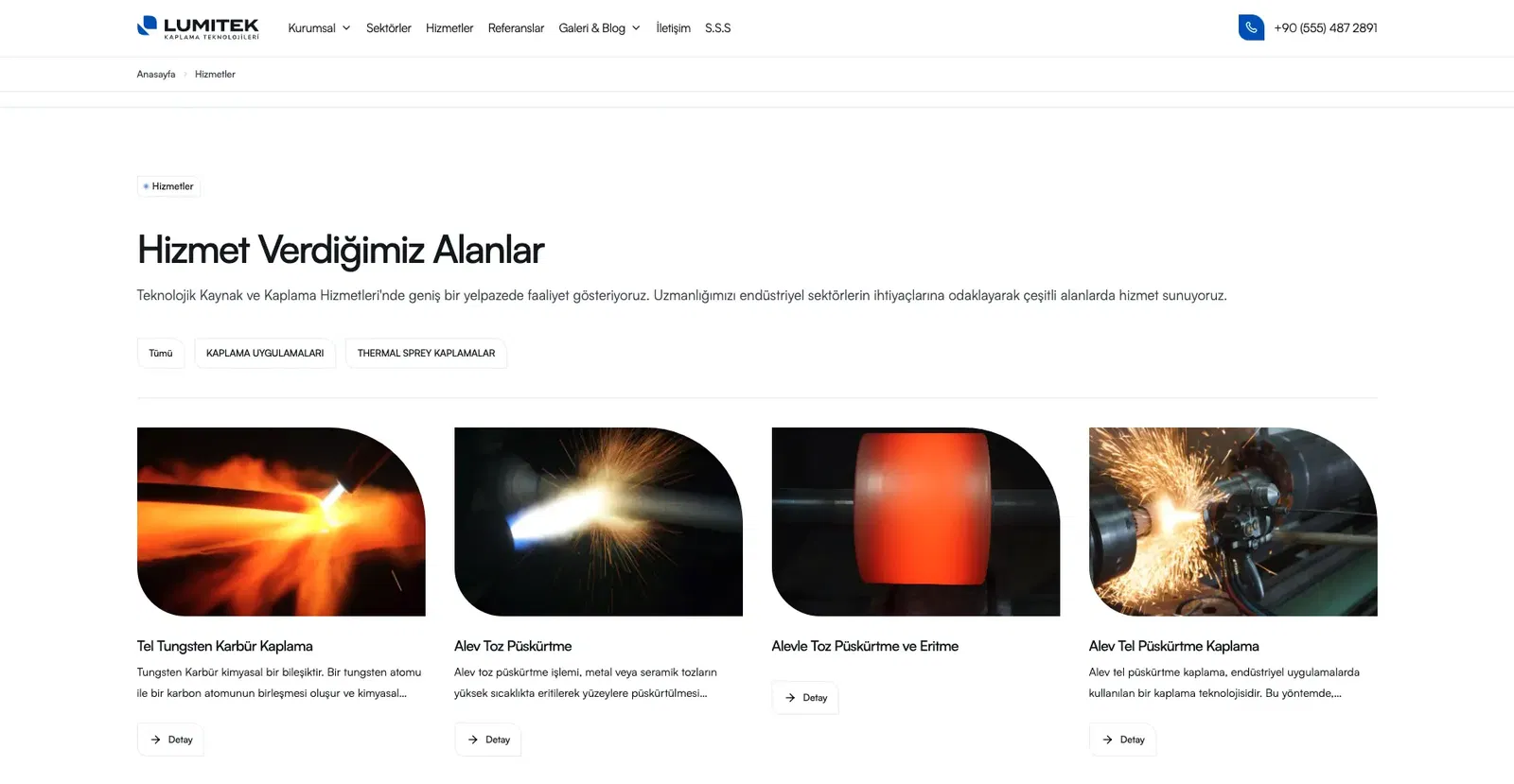Click the blue phone call icon
1514x784 pixels.
point(1251,27)
